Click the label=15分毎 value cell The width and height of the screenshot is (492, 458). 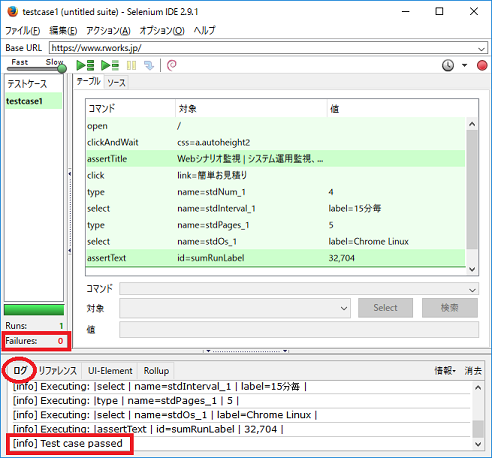point(355,208)
